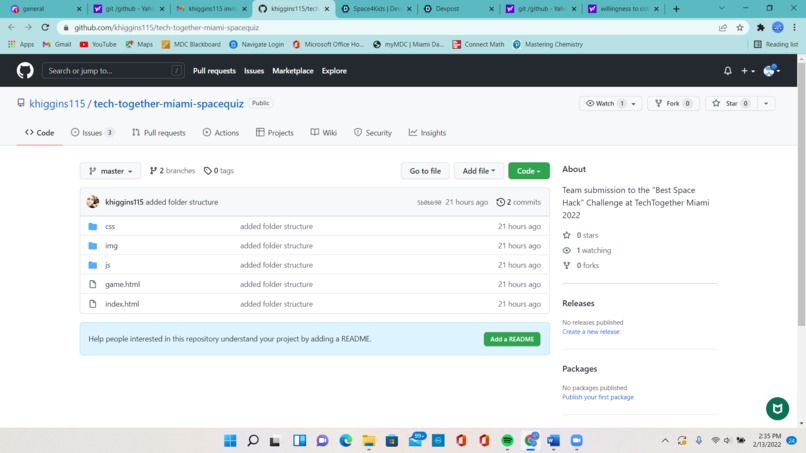Open the notifications bell
Viewport: 806px width, 453px height.
coord(727,71)
